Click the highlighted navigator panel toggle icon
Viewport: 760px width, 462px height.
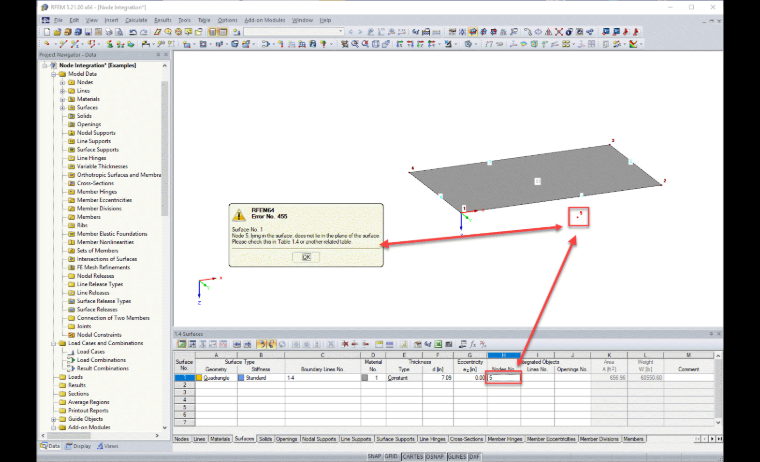(212, 32)
